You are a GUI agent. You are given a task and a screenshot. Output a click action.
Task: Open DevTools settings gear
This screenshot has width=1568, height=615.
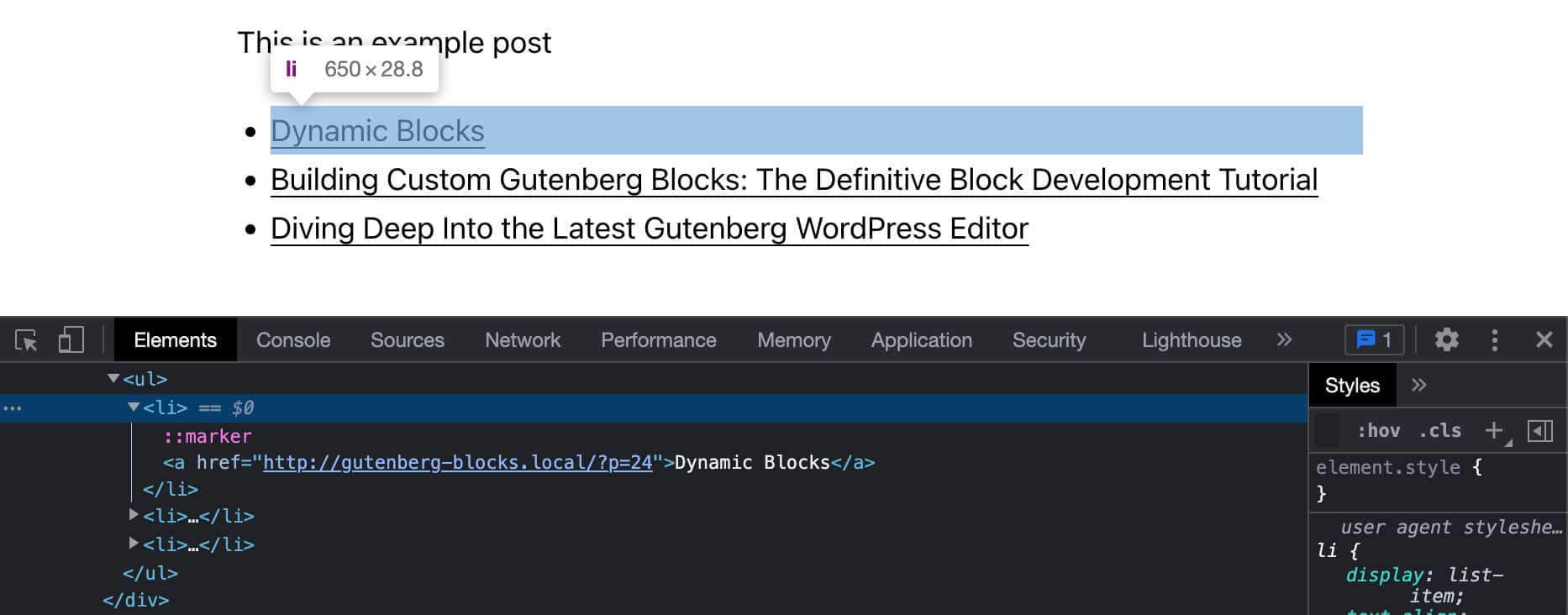(x=1446, y=340)
